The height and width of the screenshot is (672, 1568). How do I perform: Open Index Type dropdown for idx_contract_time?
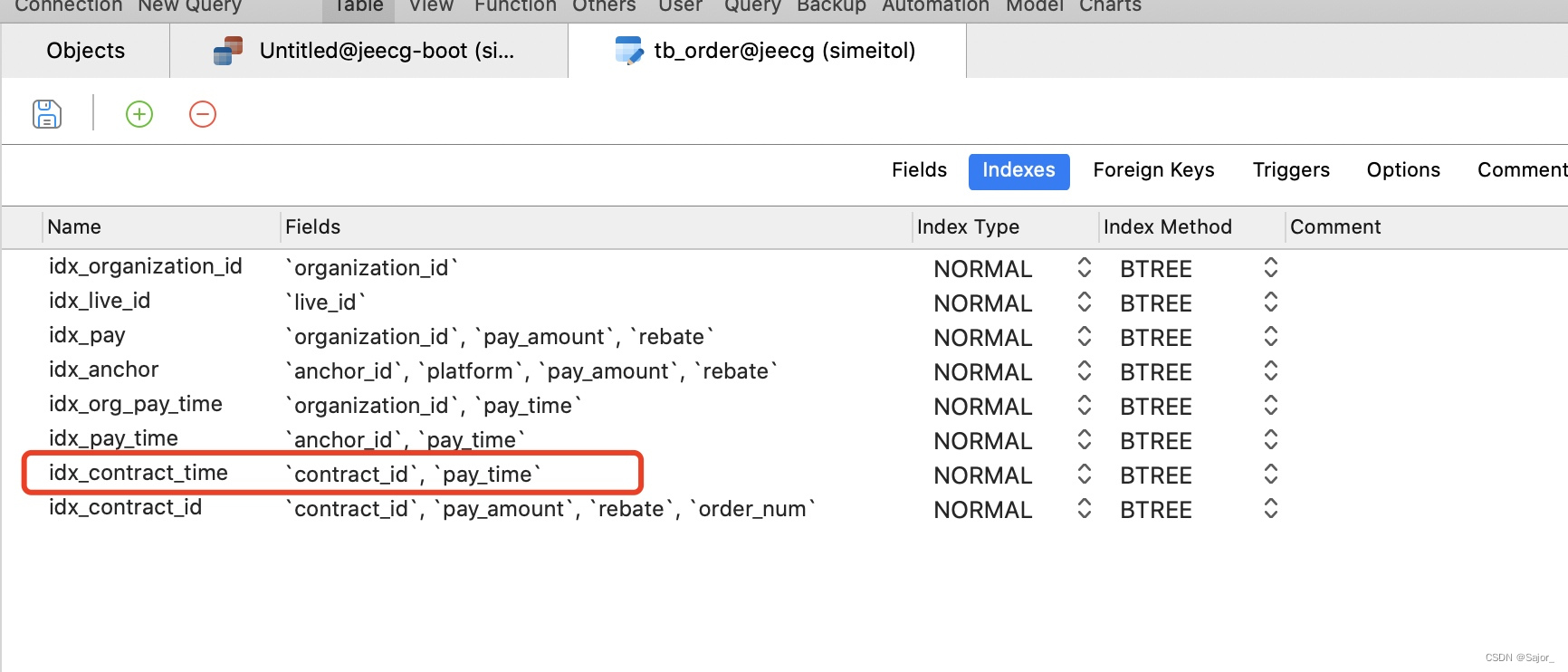point(1085,475)
